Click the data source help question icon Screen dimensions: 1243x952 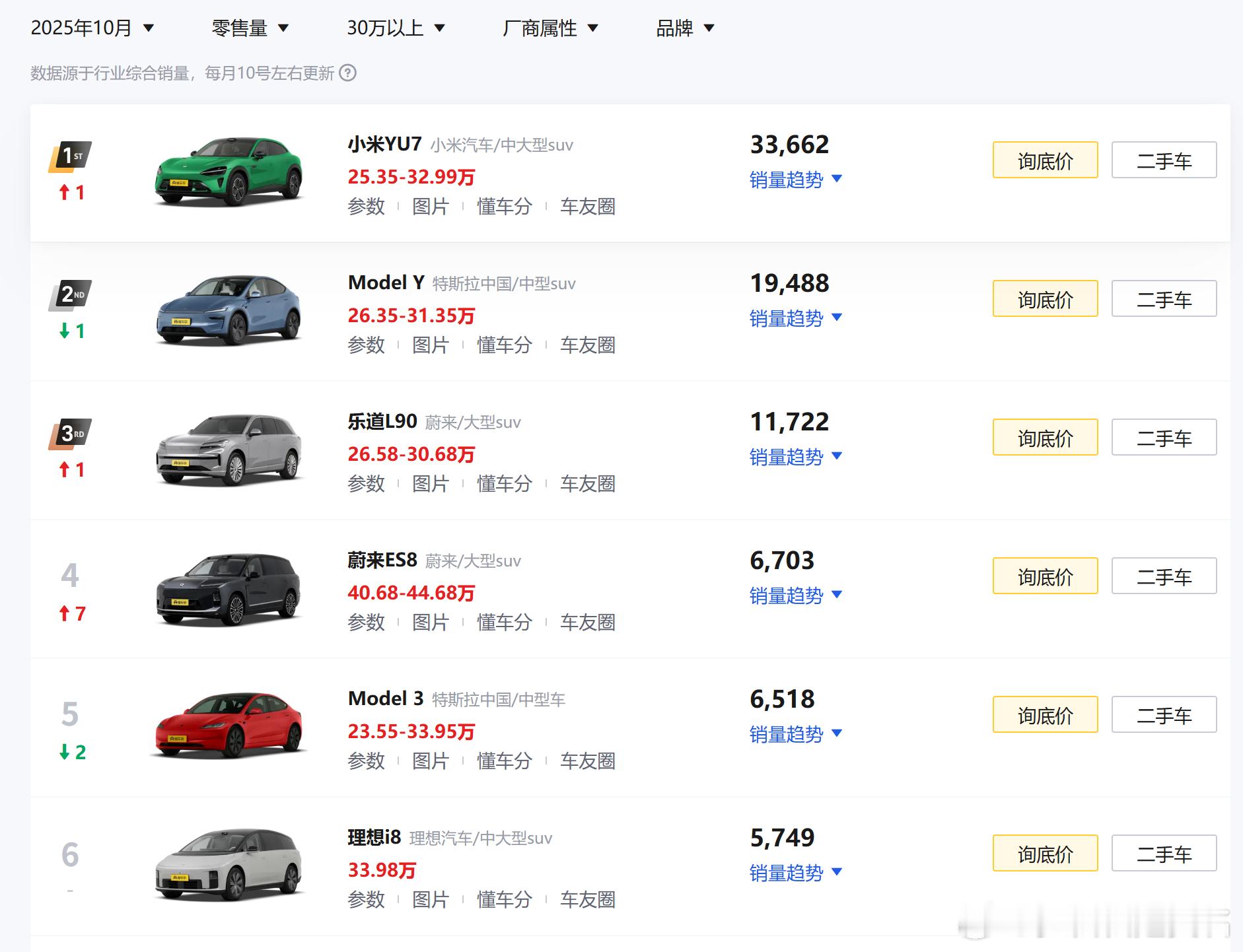pos(347,73)
